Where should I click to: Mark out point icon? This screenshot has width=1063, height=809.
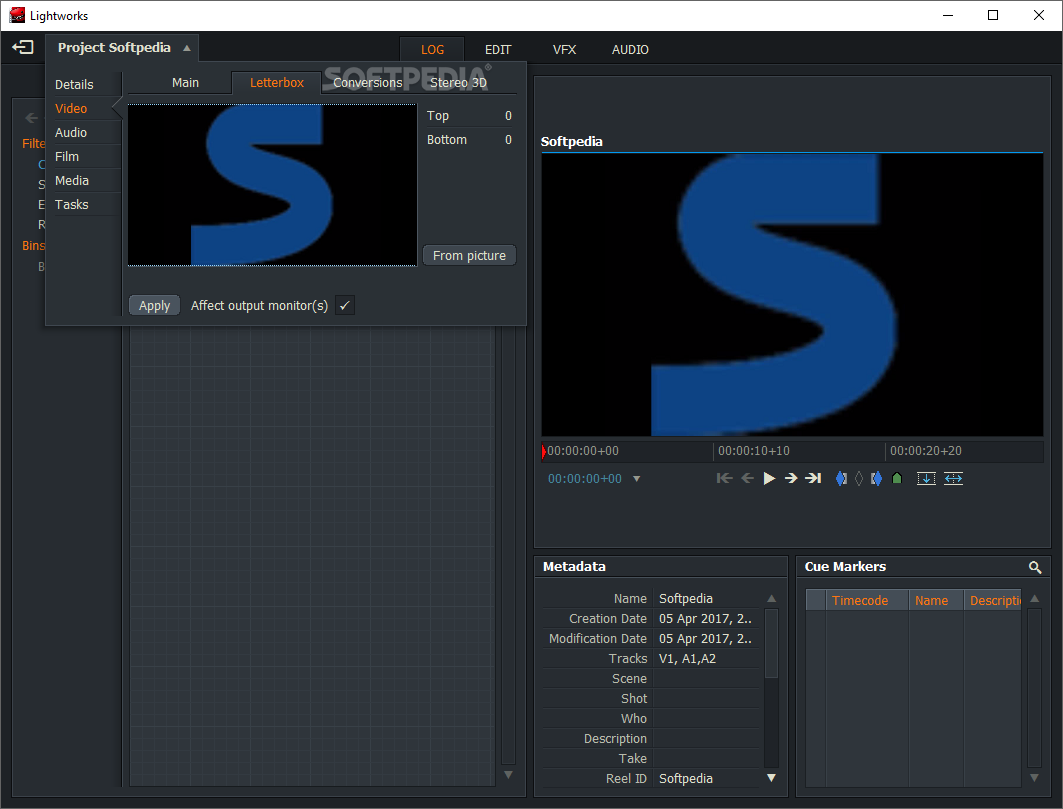876,478
